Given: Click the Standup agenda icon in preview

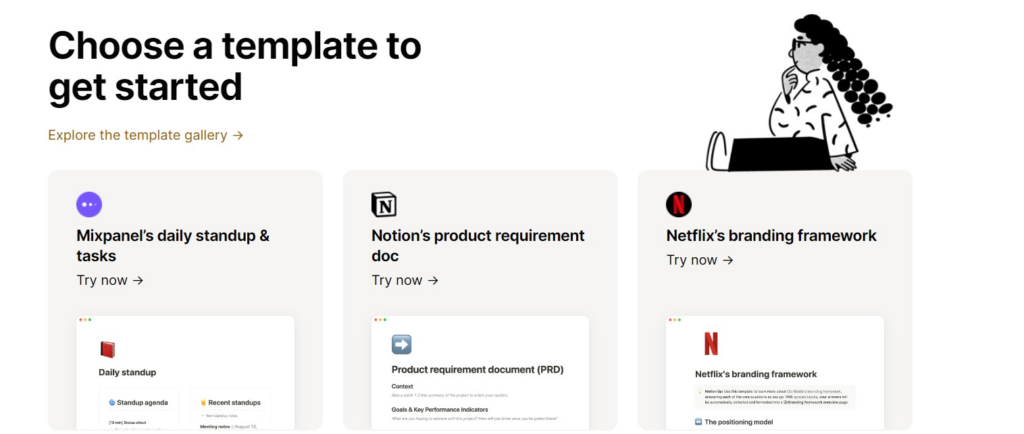Looking at the screenshot, I should point(112,403).
